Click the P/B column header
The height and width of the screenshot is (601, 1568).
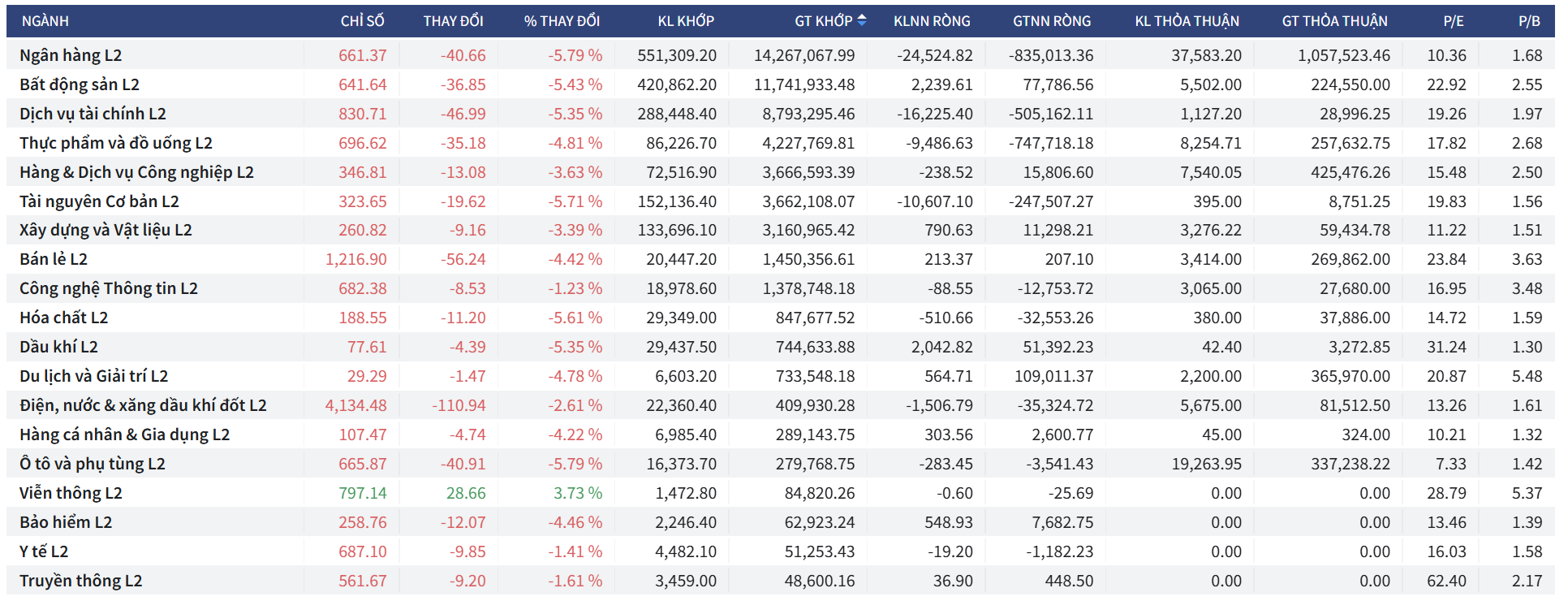[1529, 21]
